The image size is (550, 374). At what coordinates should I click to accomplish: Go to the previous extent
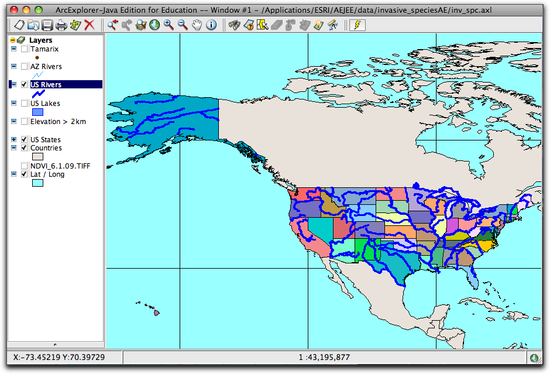(x=113, y=25)
